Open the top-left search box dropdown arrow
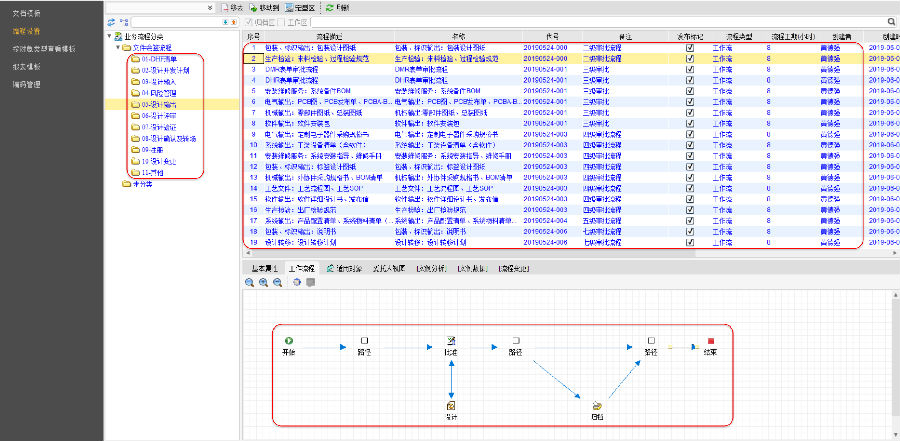Viewport: 900px width, 441px height. (x=209, y=7)
